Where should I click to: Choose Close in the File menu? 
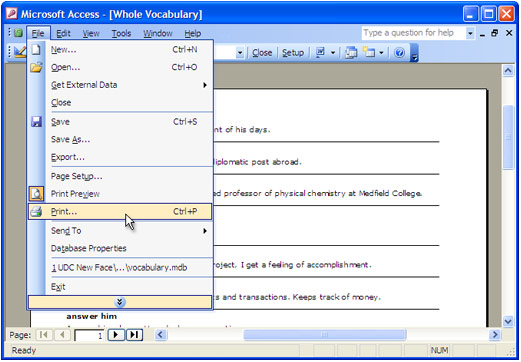(x=120, y=102)
